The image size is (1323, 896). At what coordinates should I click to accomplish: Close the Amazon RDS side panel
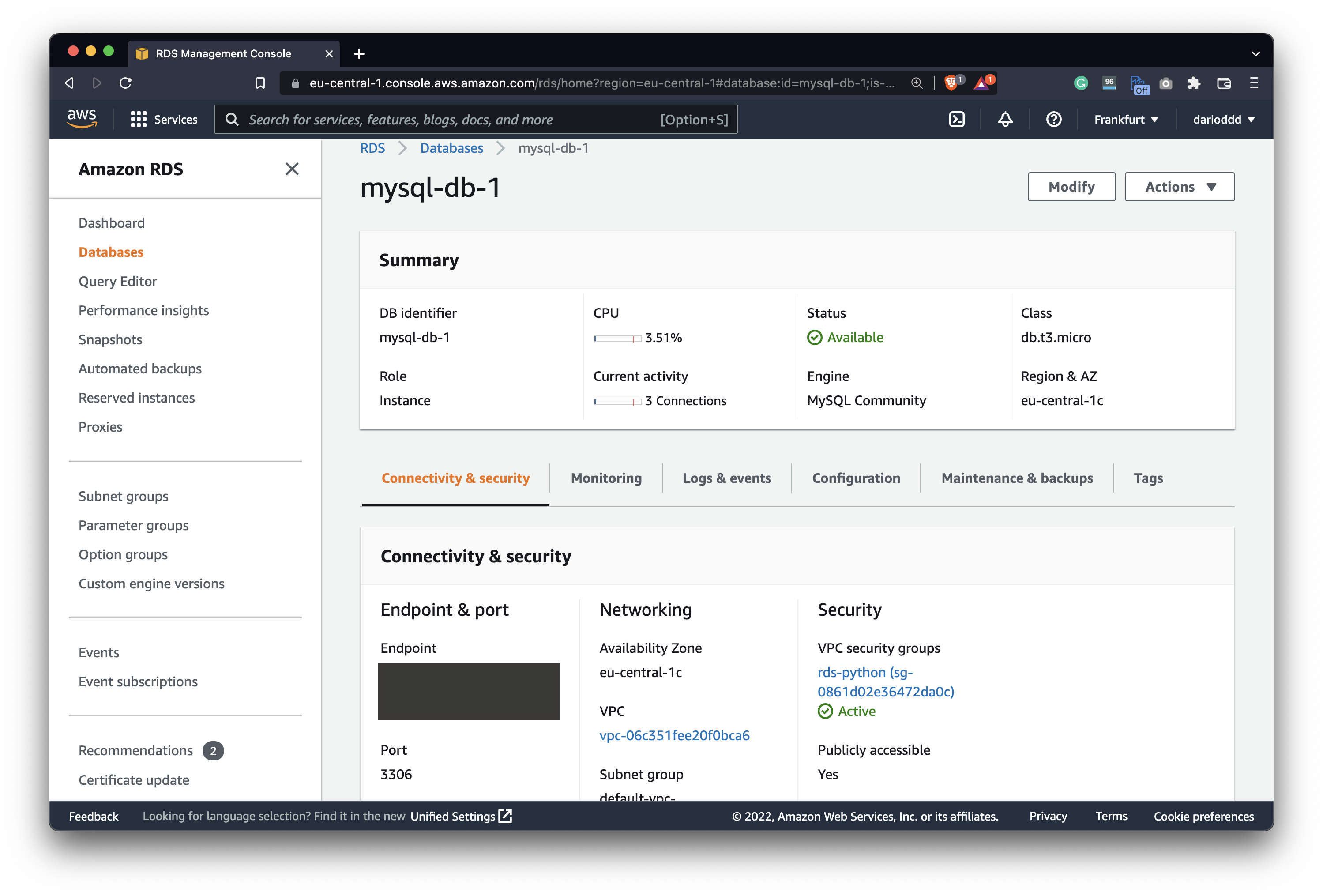click(291, 169)
